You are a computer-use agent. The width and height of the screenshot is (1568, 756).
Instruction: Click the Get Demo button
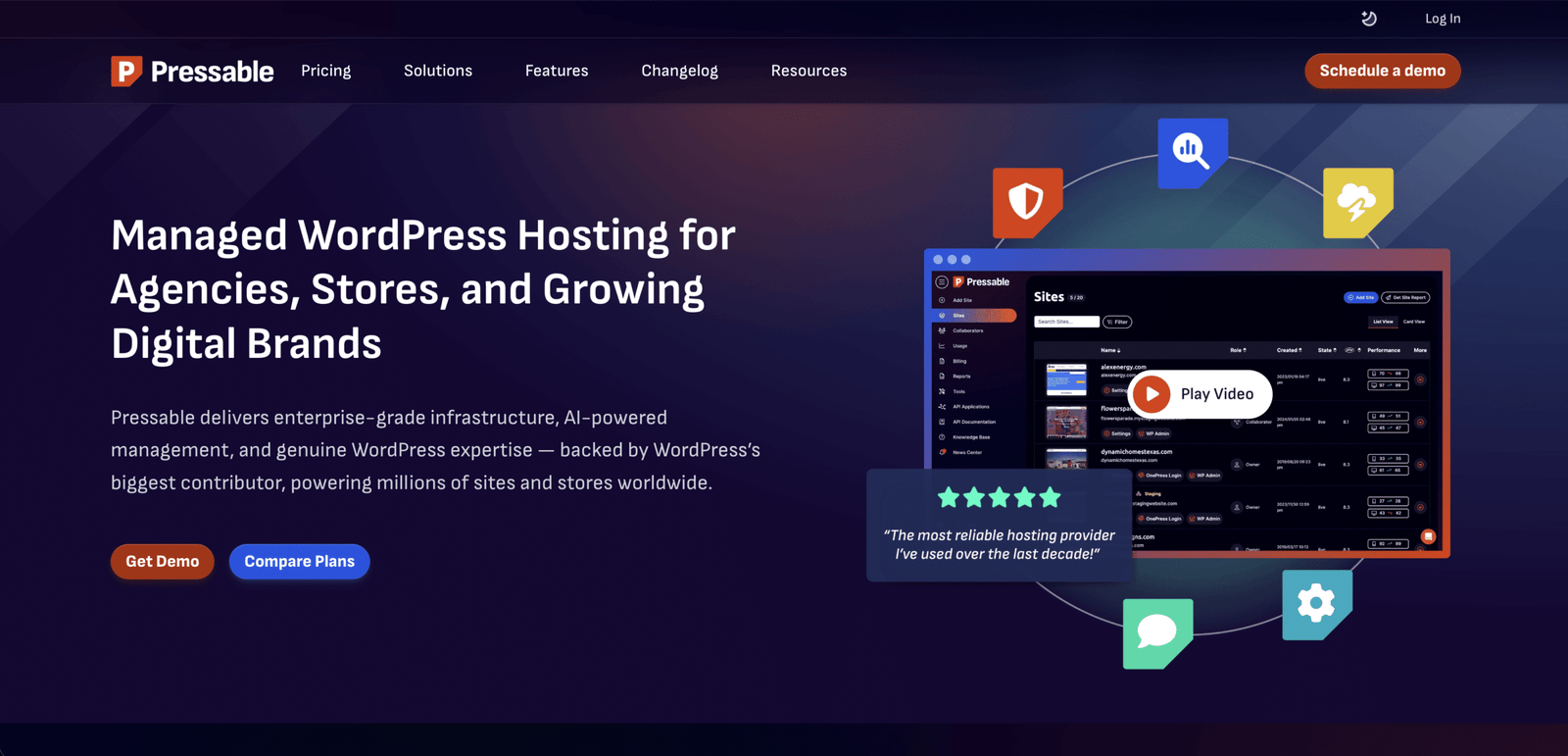pos(163,562)
